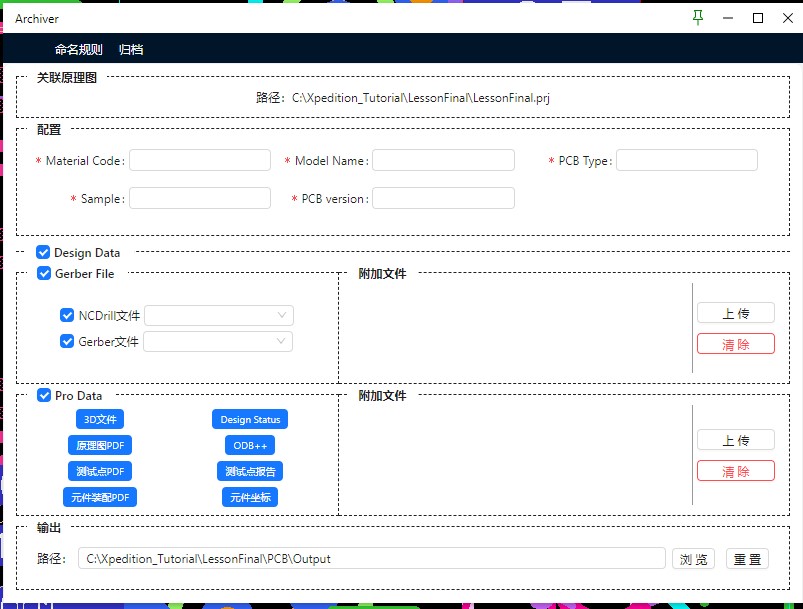
Task: Click the 原理图PDF button
Action: coord(99,445)
